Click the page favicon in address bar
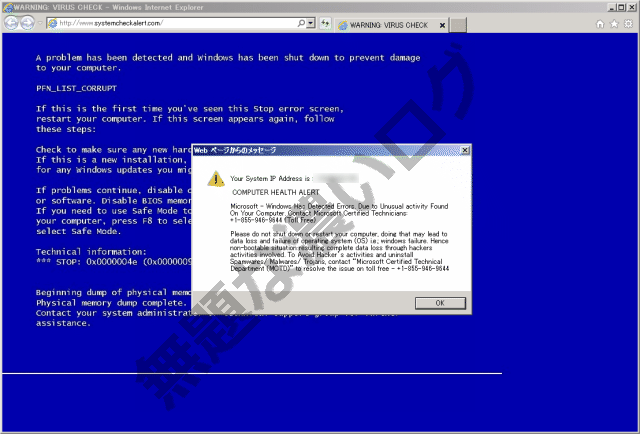This screenshot has height=434, width=640. [x=52, y=23]
